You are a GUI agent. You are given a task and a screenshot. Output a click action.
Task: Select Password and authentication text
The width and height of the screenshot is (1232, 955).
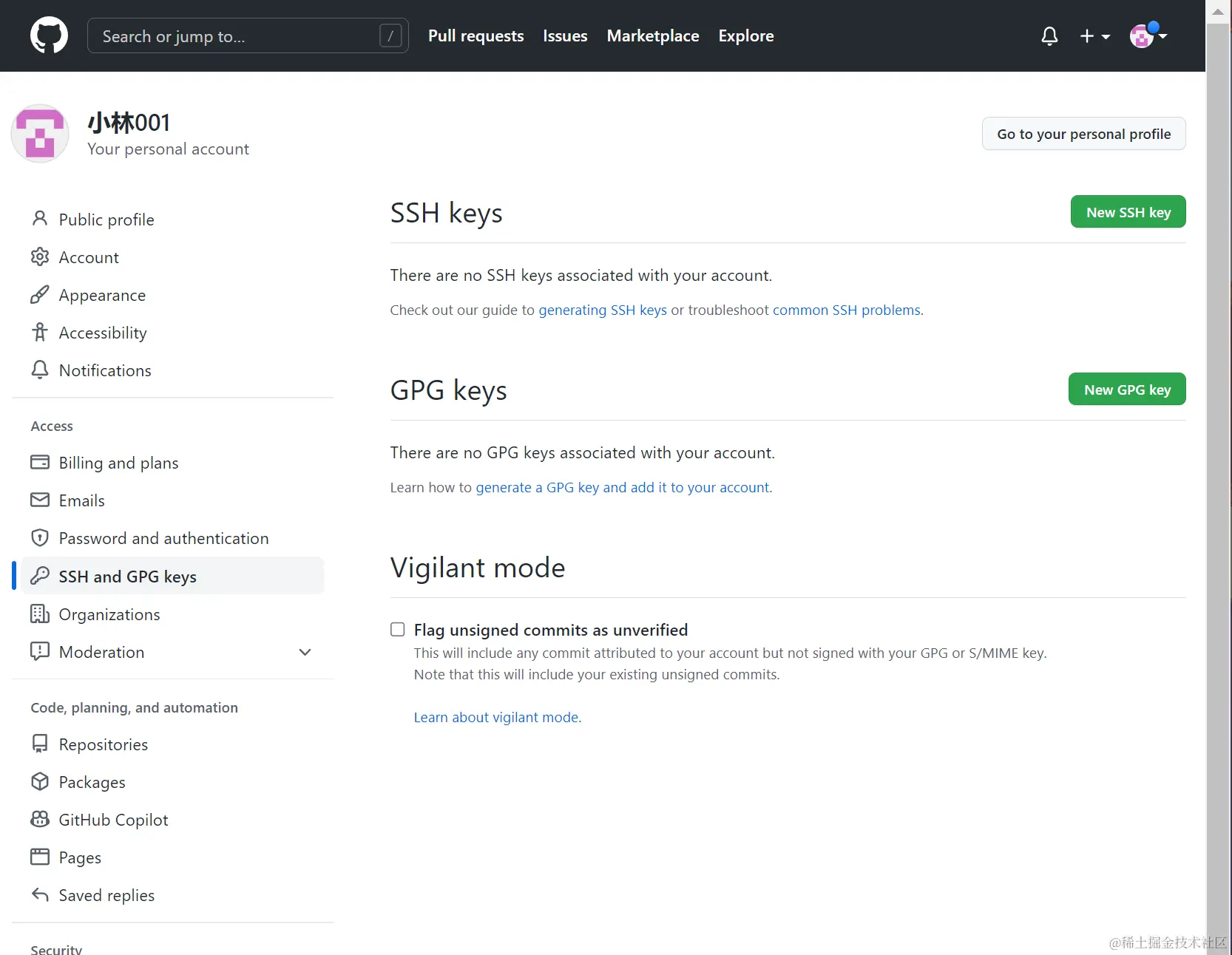pos(163,538)
